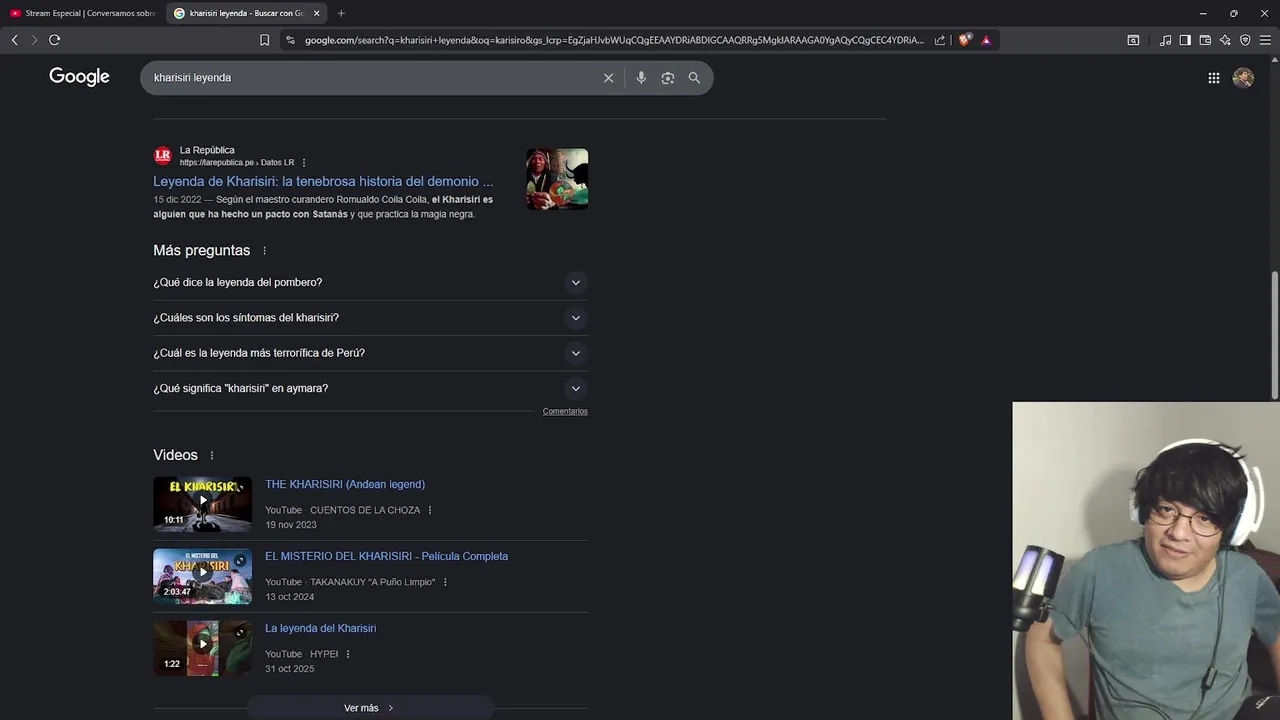Image resolution: width=1280 pixels, height=720 pixels.
Task: Open the Google account avatar
Action: coord(1243,78)
